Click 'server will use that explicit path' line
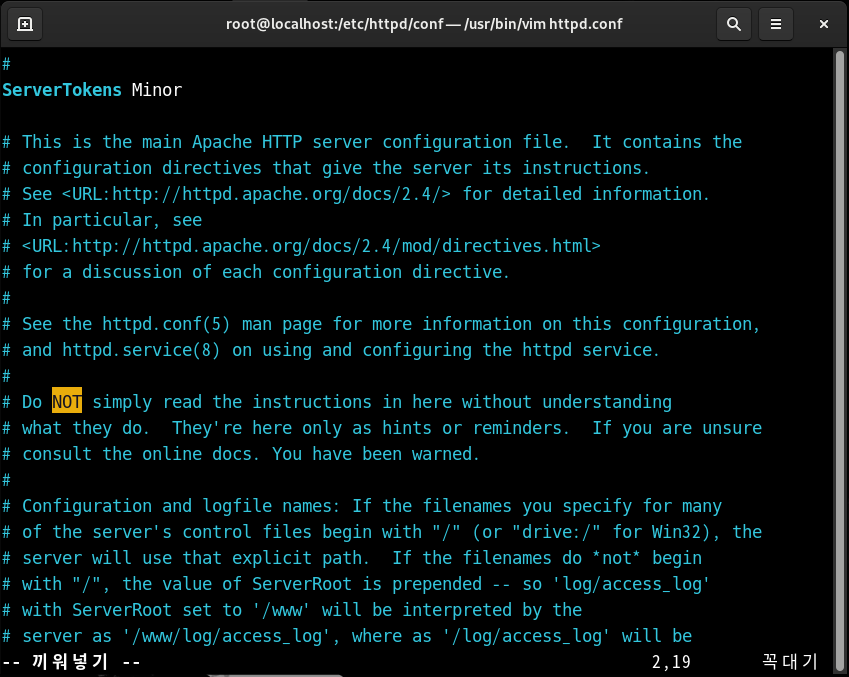Viewport: 849px width, 677px height. point(352,558)
